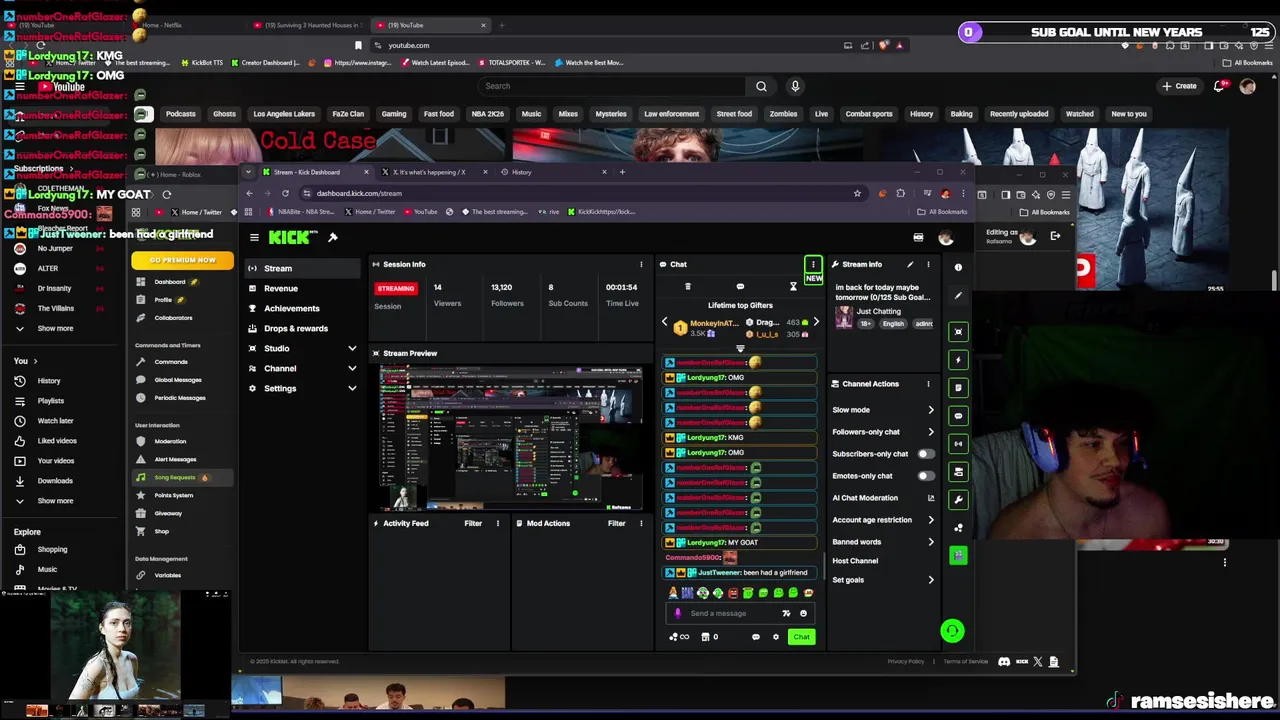This screenshot has width=1280, height=720.
Task: Open Moderation in the bot dashboard sidebar
Action: point(170,441)
